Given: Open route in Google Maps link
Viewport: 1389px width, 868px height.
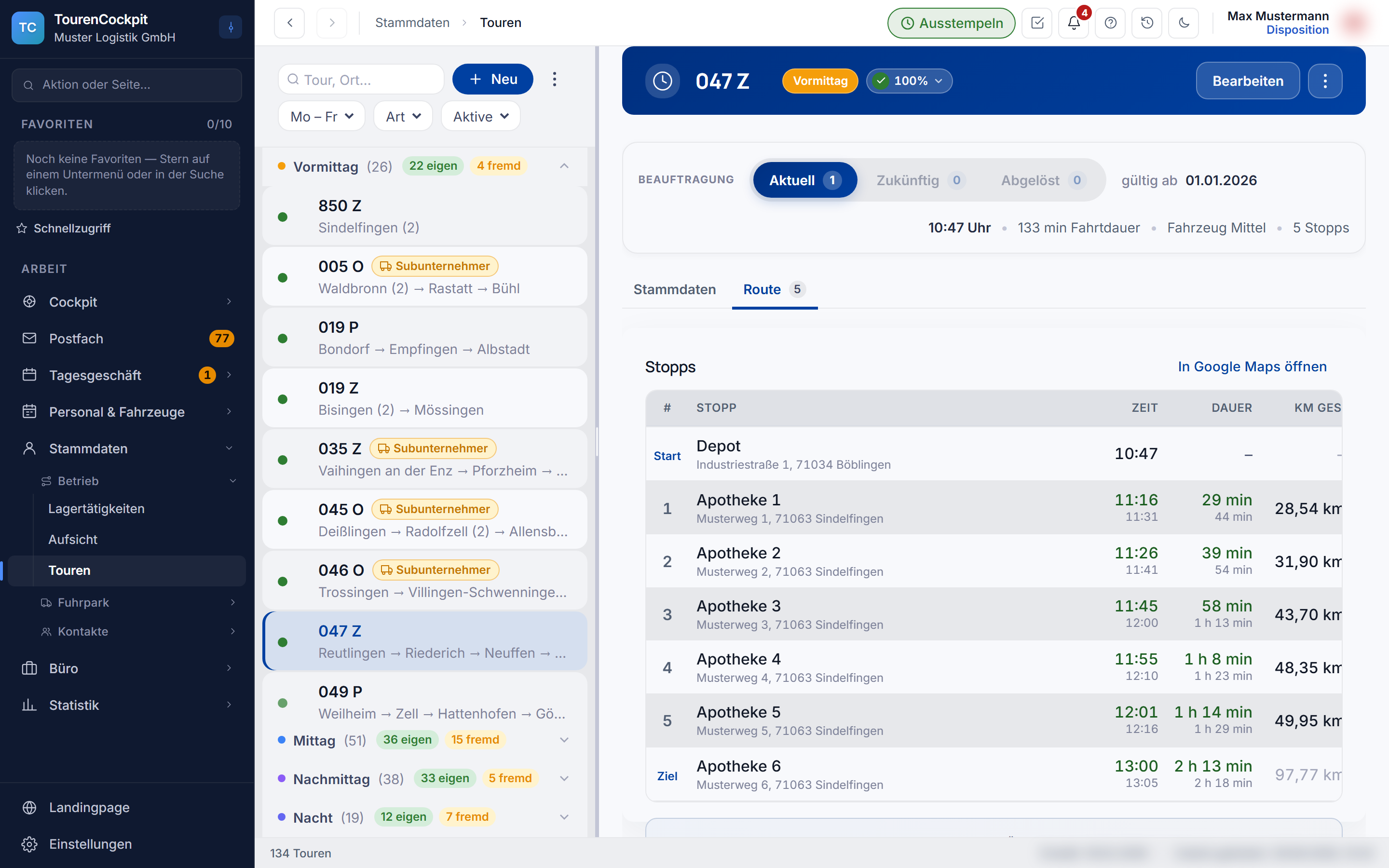Looking at the screenshot, I should click(x=1252, y=366).
